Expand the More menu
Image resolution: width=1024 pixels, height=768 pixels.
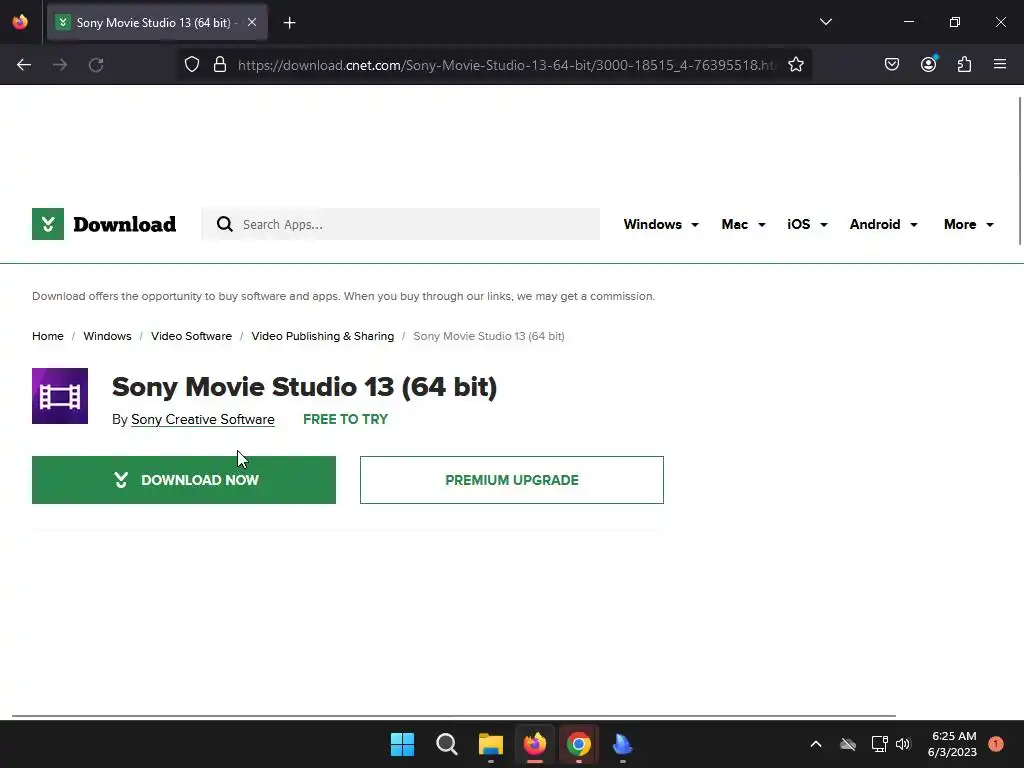[968, 224]
